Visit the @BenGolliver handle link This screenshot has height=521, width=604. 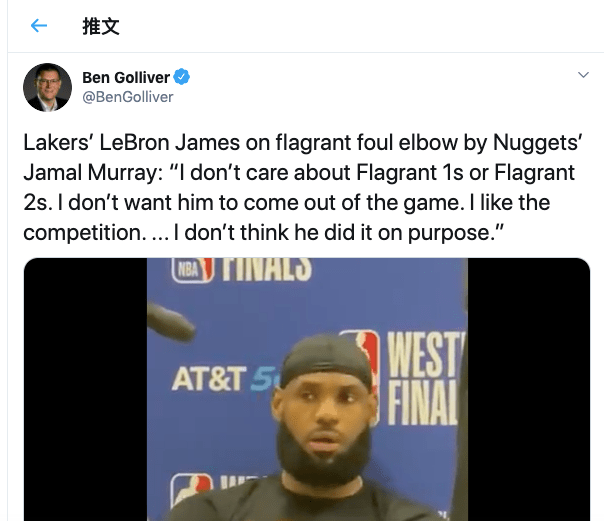pyautogui.click(x=128, y=97)
